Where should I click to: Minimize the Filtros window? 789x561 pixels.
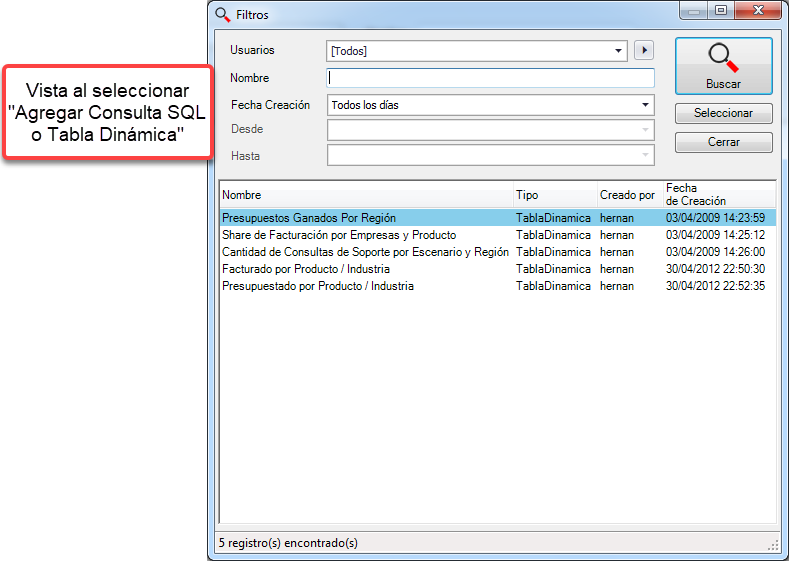click(694, 11)
